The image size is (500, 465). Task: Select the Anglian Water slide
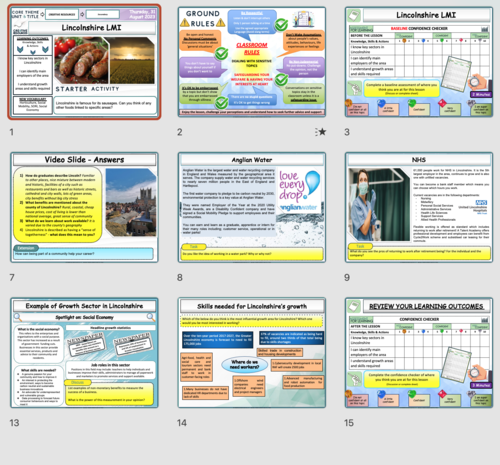click(252, 207)
